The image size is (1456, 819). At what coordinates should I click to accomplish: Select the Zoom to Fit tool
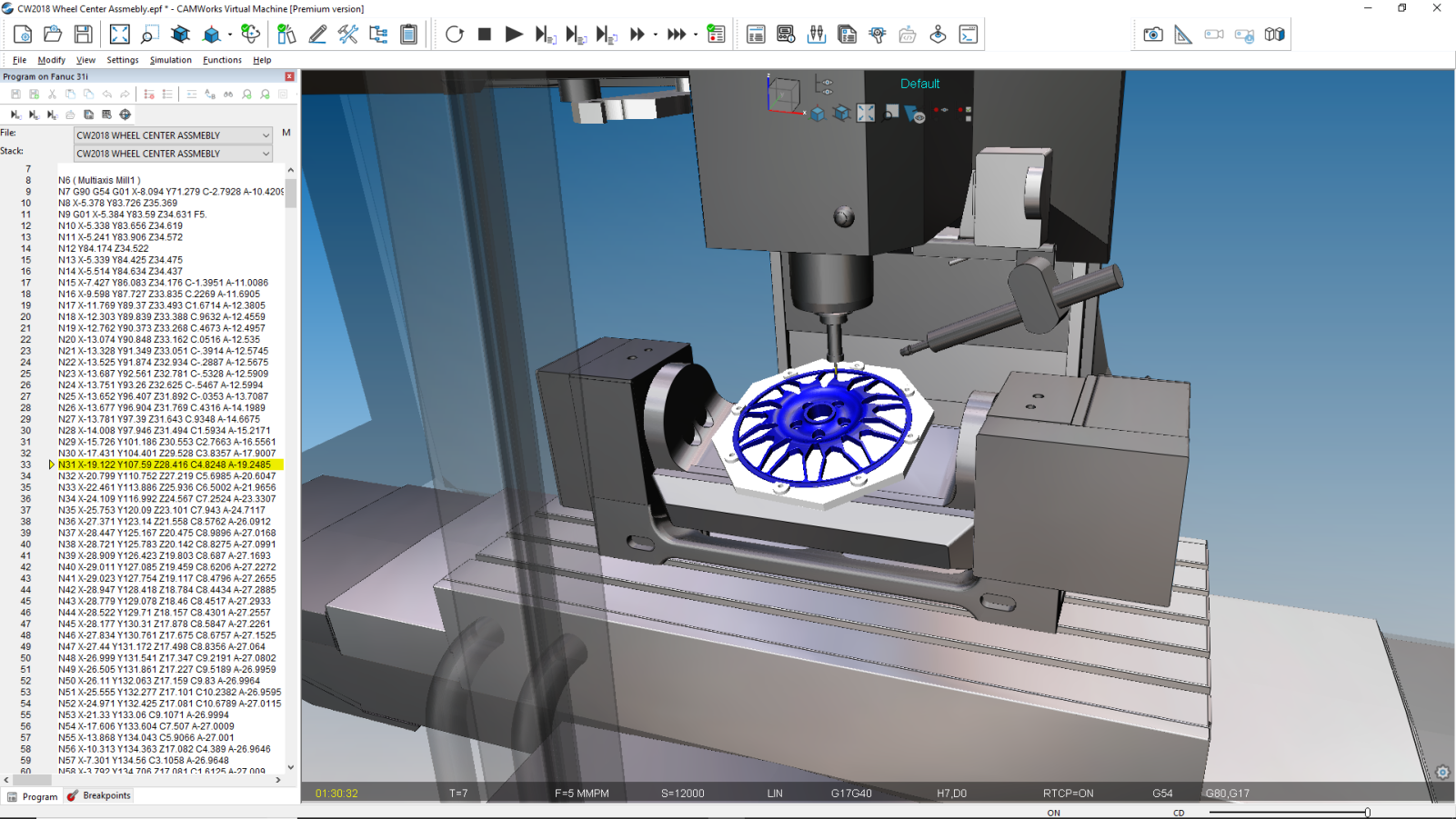coord(119,34)
